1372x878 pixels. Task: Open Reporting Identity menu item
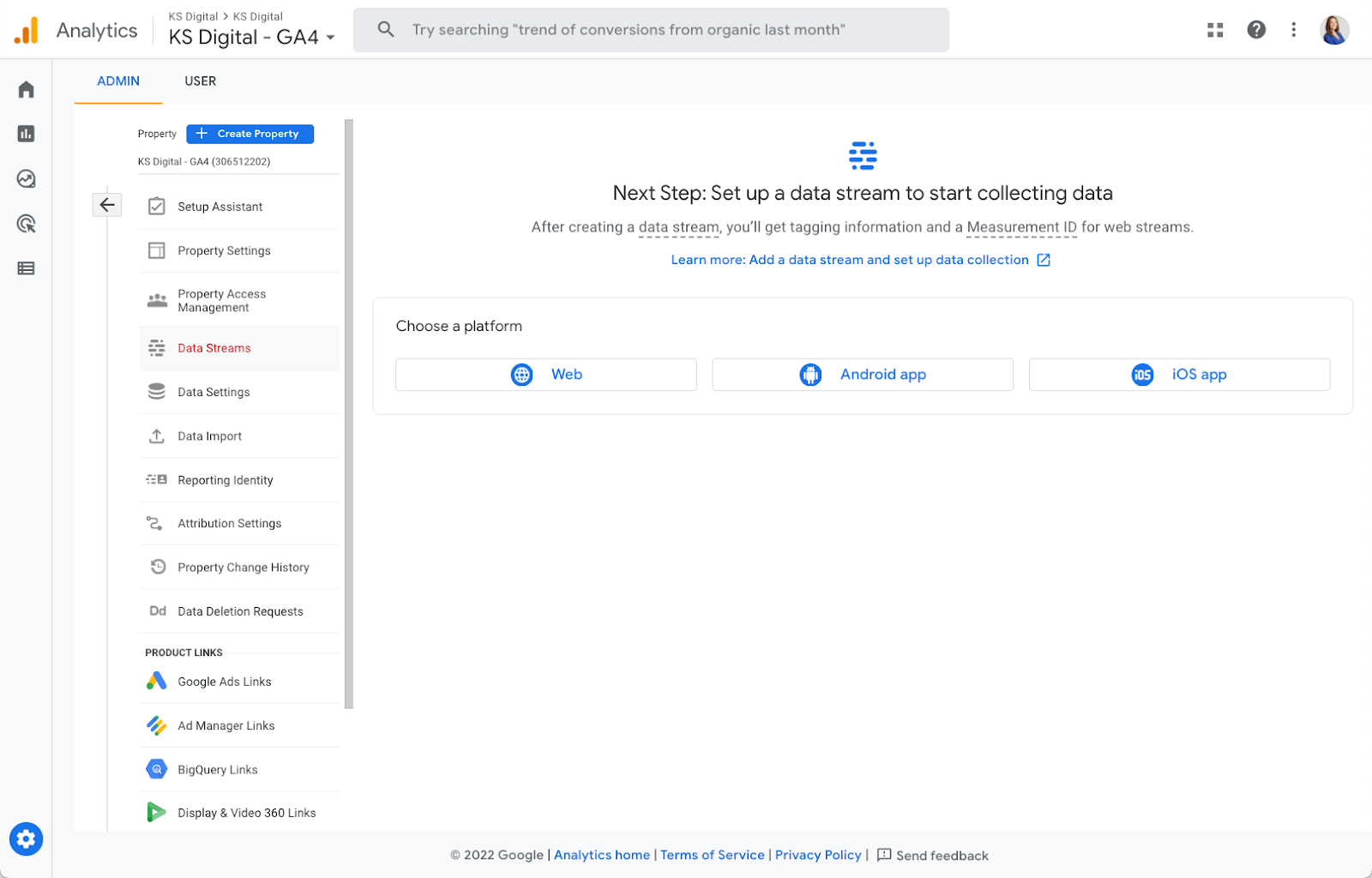click(239, 480)
